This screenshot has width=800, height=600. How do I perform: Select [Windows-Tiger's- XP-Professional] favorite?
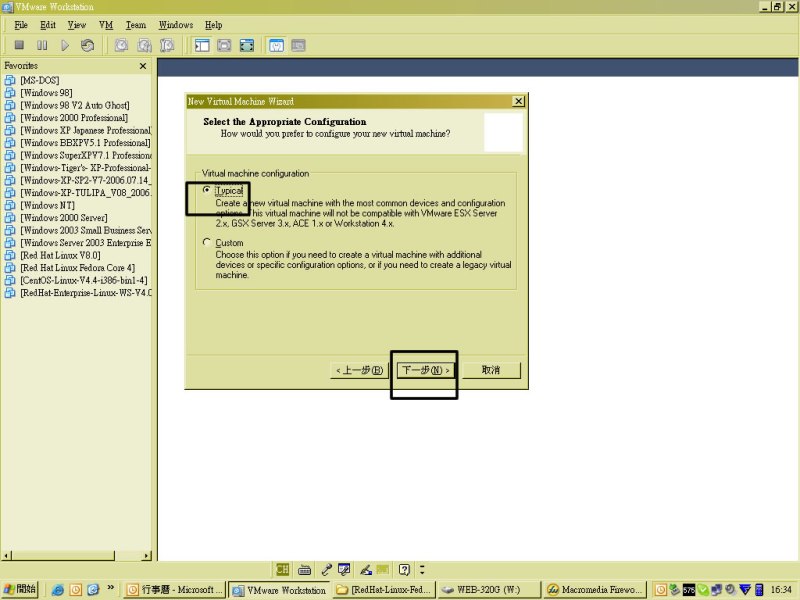click(x=85, y=168)
